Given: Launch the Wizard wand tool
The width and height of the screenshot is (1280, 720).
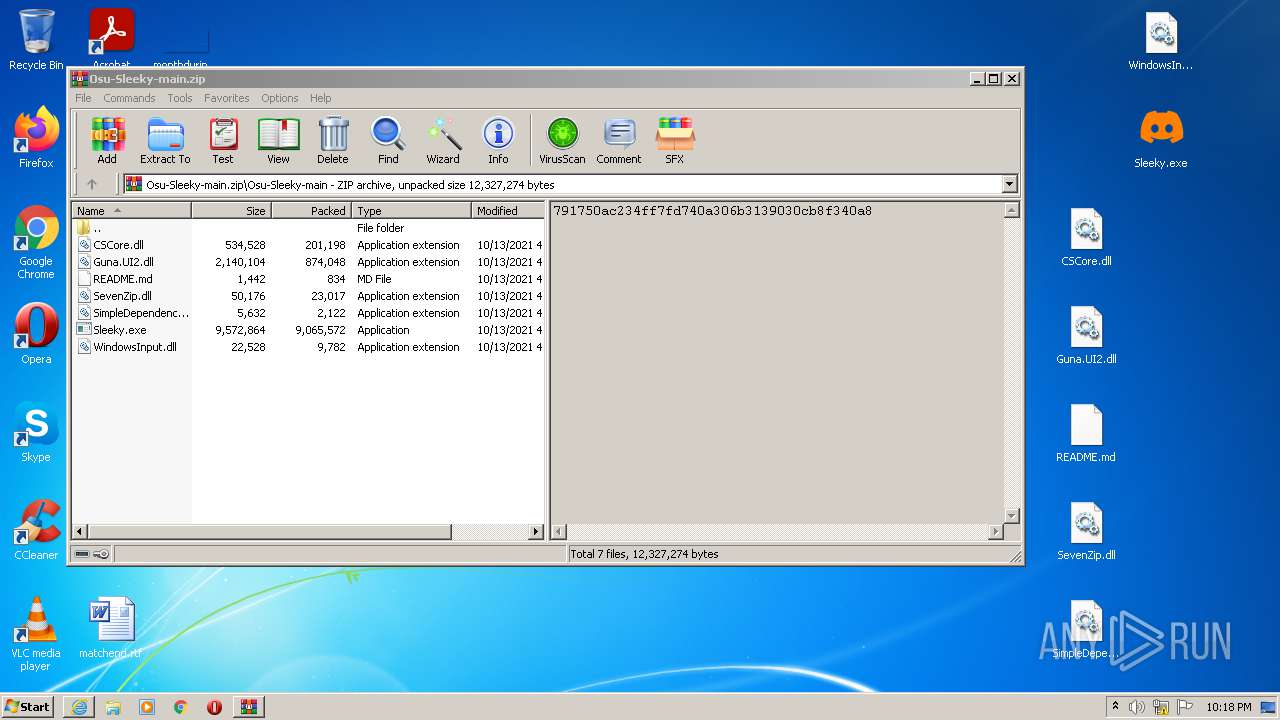Looking at the screenshot, I should click(443, 140).
